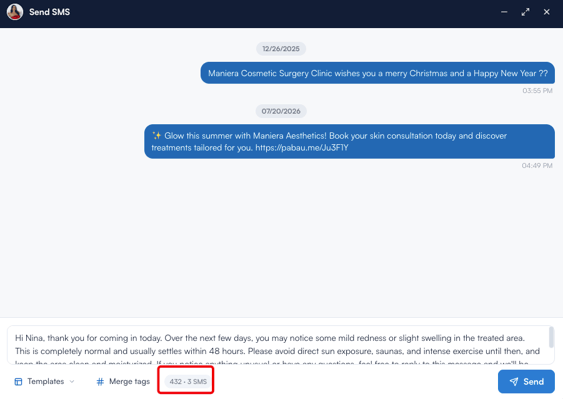Click the sparkles emoji in the summer message

[x=157, y=135]
